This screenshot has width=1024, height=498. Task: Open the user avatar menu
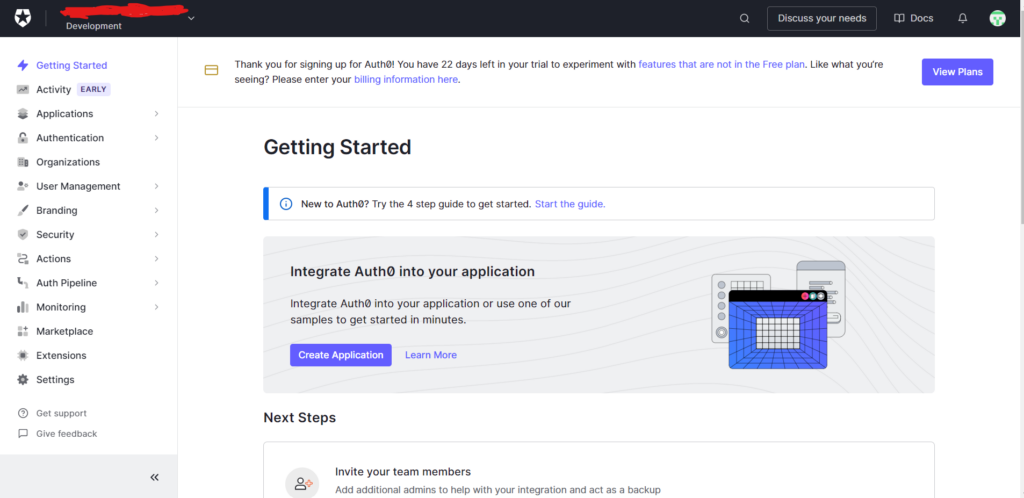[997, 18]
